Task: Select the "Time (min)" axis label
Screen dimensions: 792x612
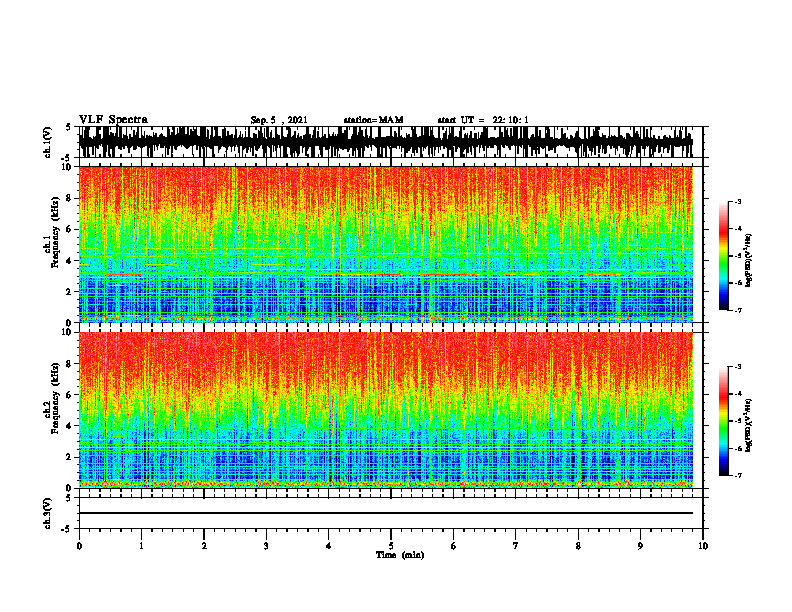Action: coord(400,555)
